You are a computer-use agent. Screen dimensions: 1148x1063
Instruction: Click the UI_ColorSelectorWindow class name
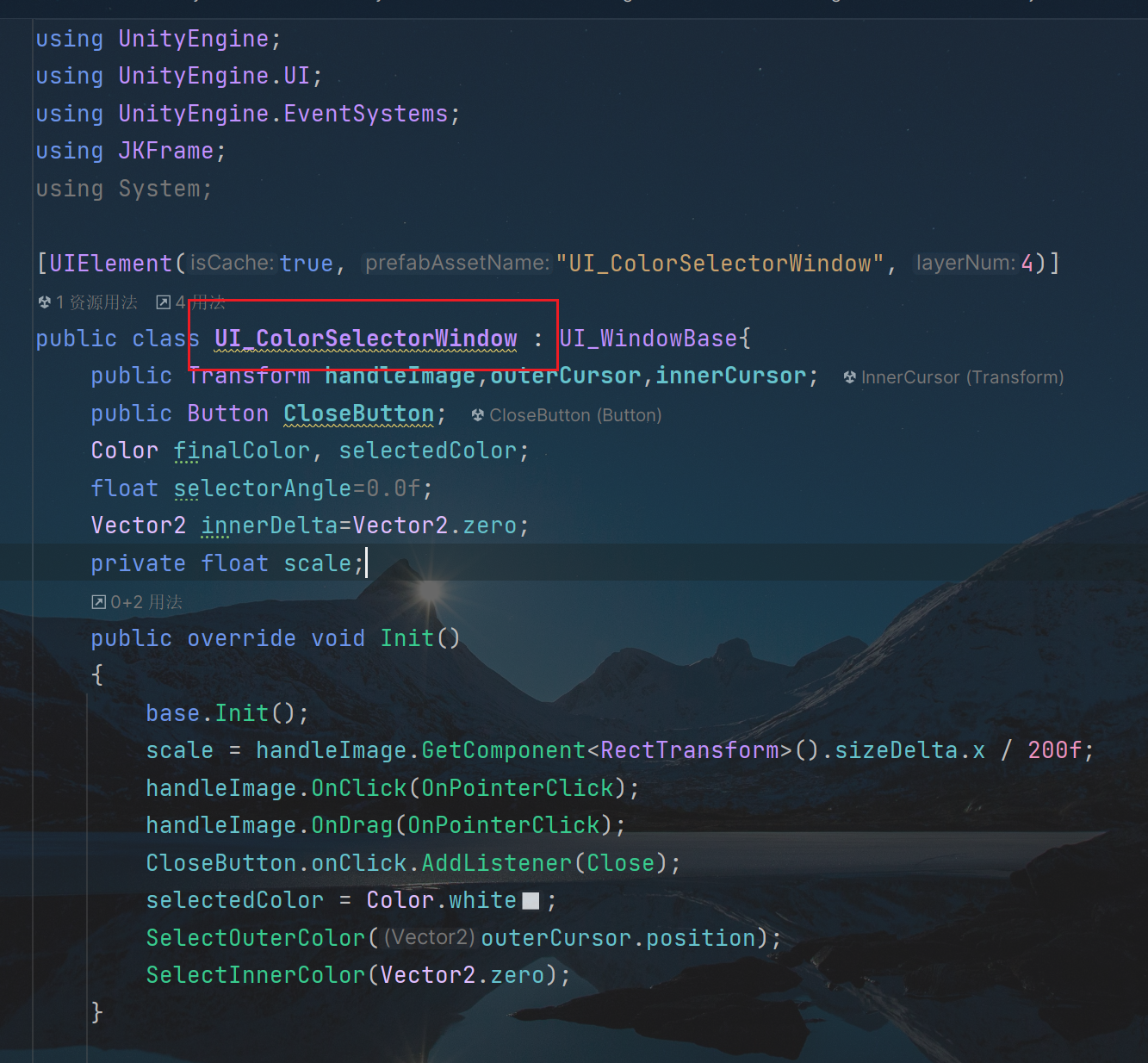[365, 339]
